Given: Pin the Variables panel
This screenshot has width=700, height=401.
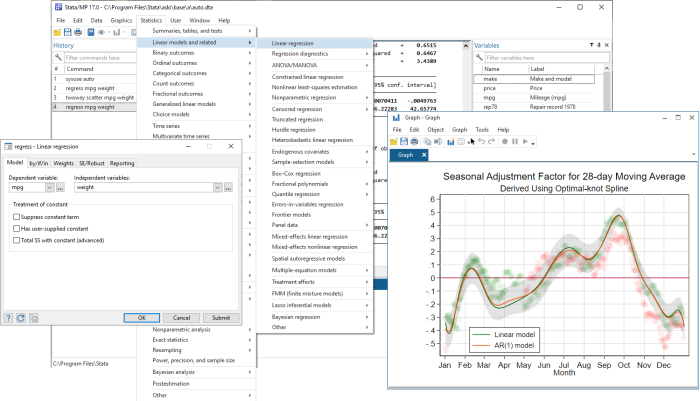Looking at the screenshot, I should [x=599, y=45].
